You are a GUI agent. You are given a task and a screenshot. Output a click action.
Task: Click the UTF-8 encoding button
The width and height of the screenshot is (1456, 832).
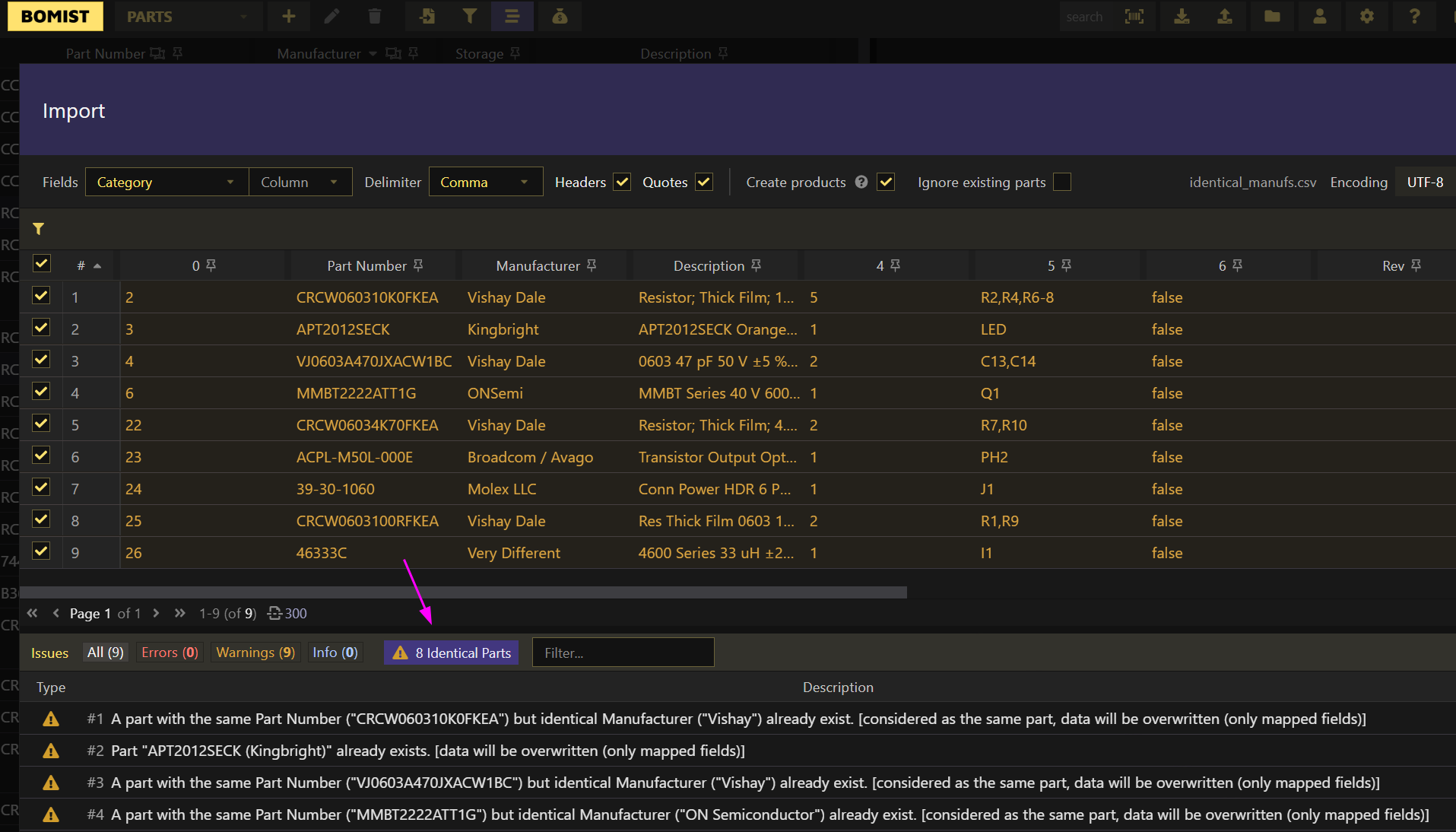click(x=1424, y=183)
